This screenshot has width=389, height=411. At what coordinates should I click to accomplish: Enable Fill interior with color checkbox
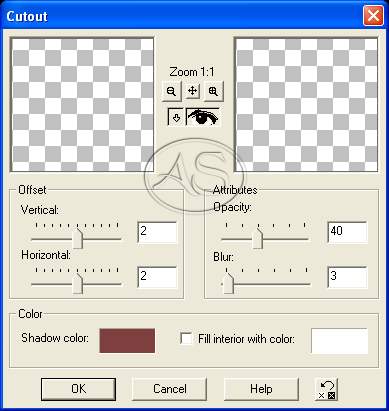[186, 339]
